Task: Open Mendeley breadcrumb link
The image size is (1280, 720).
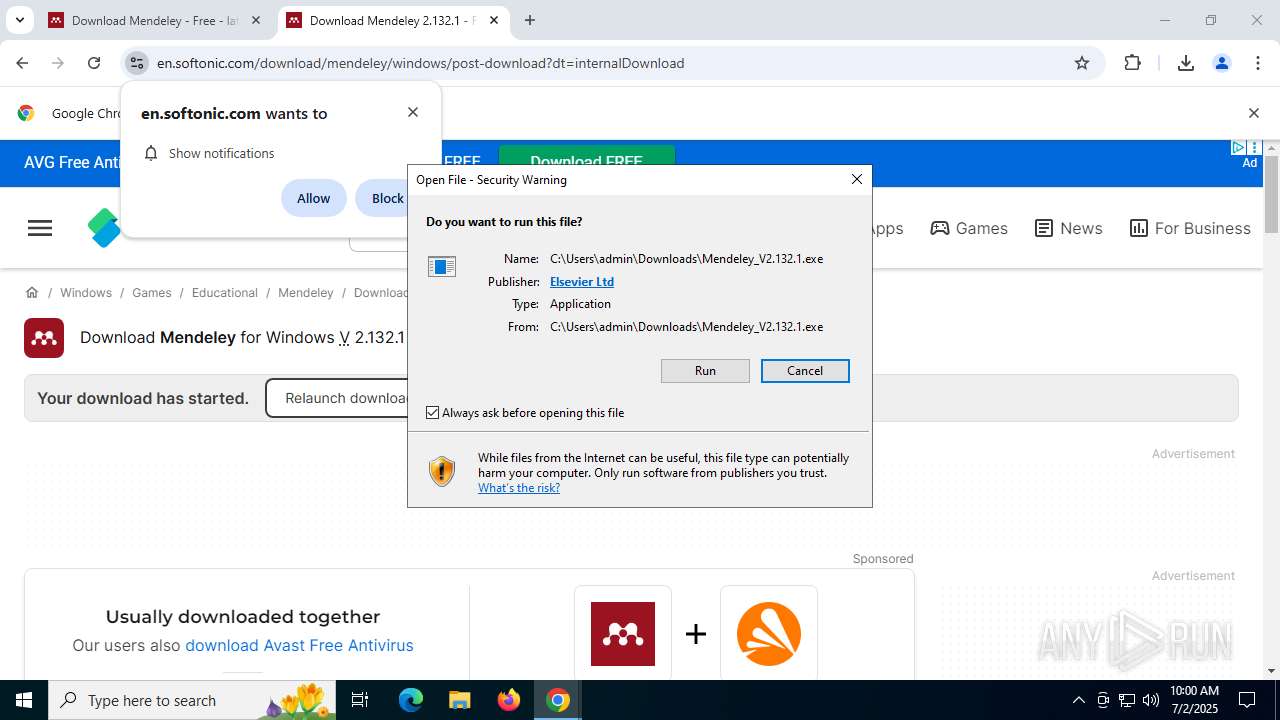Action: click(306, 292)
